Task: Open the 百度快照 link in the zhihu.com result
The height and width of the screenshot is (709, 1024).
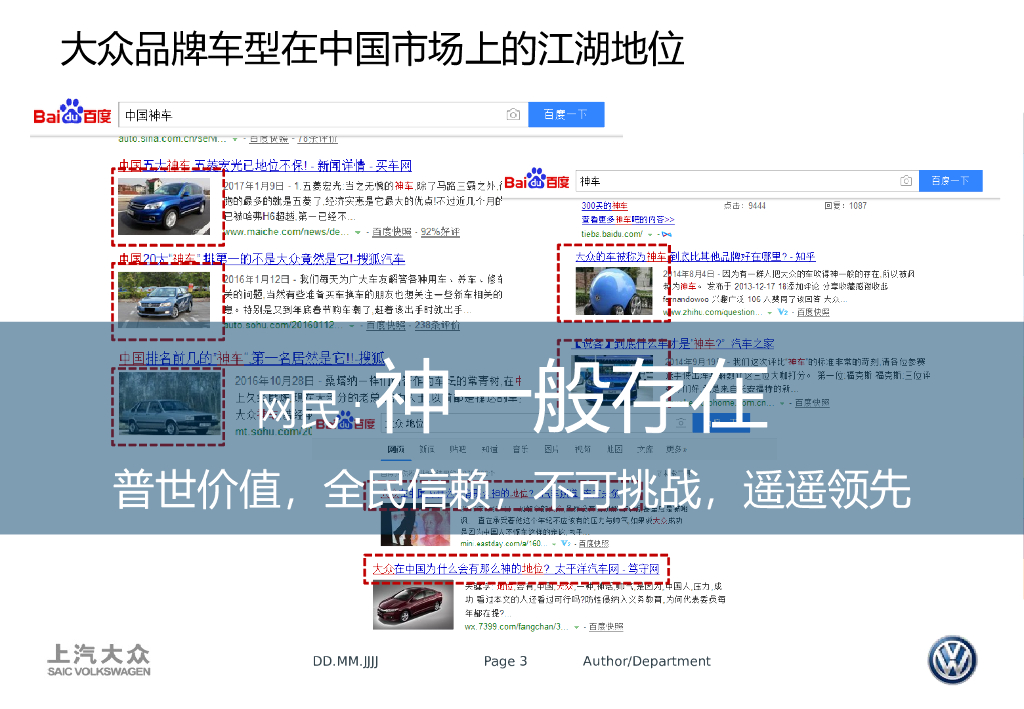Action: pyautogui.click(x=813, y=313)
